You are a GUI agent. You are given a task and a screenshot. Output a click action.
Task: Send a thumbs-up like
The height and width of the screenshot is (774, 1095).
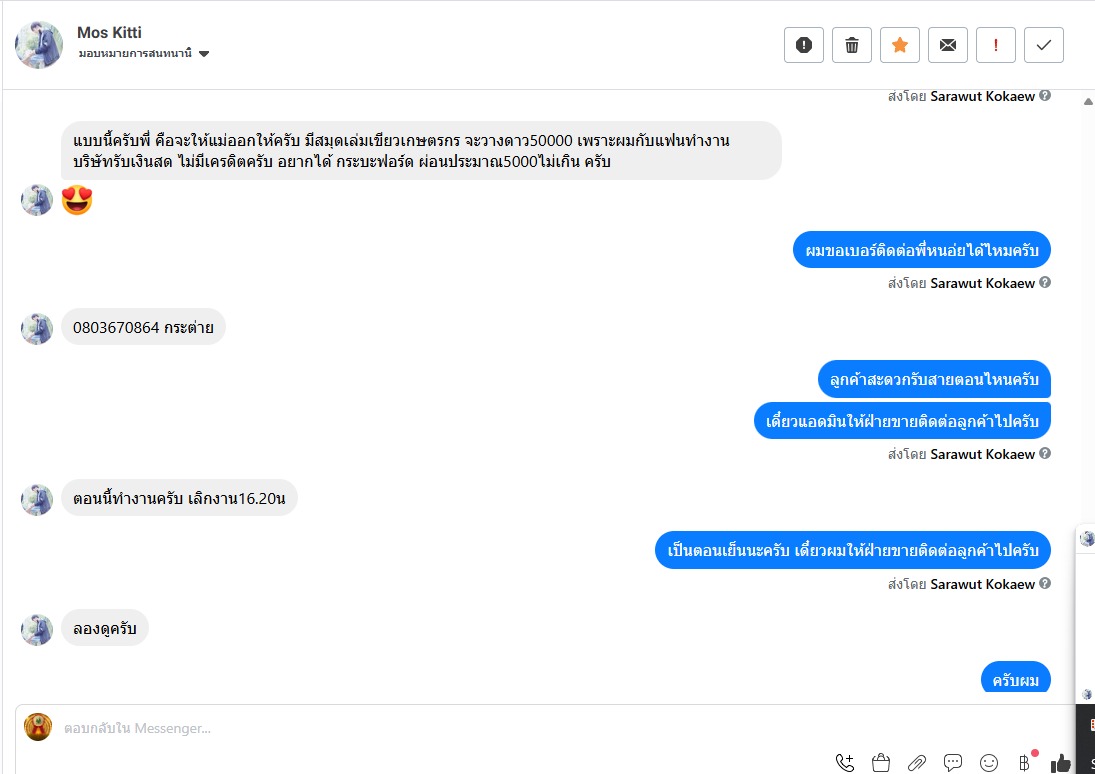(1061, 763)
